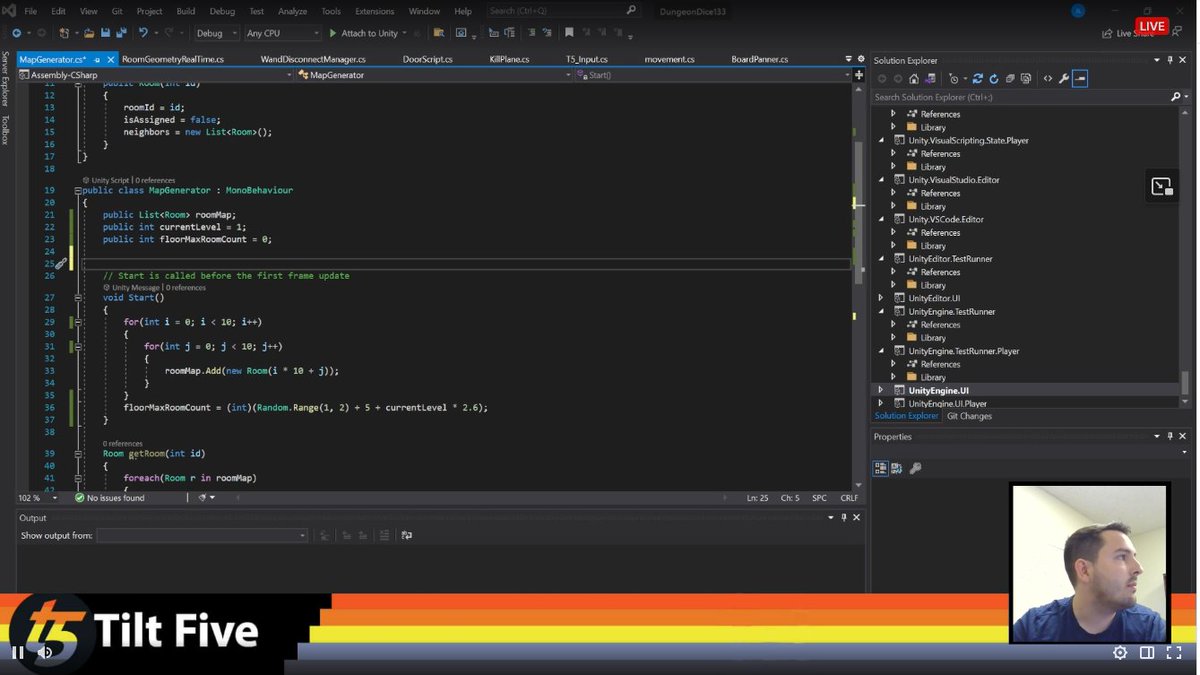This screenshot has width=1200, height=675.
Task: Click the video player fullscreen icon
Action: [x=1174, y=652]
